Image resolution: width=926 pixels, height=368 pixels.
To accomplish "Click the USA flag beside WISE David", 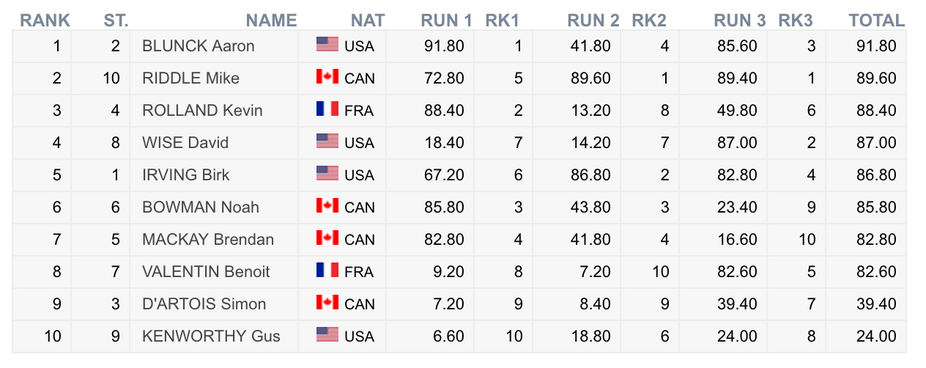I will point(327,141).
